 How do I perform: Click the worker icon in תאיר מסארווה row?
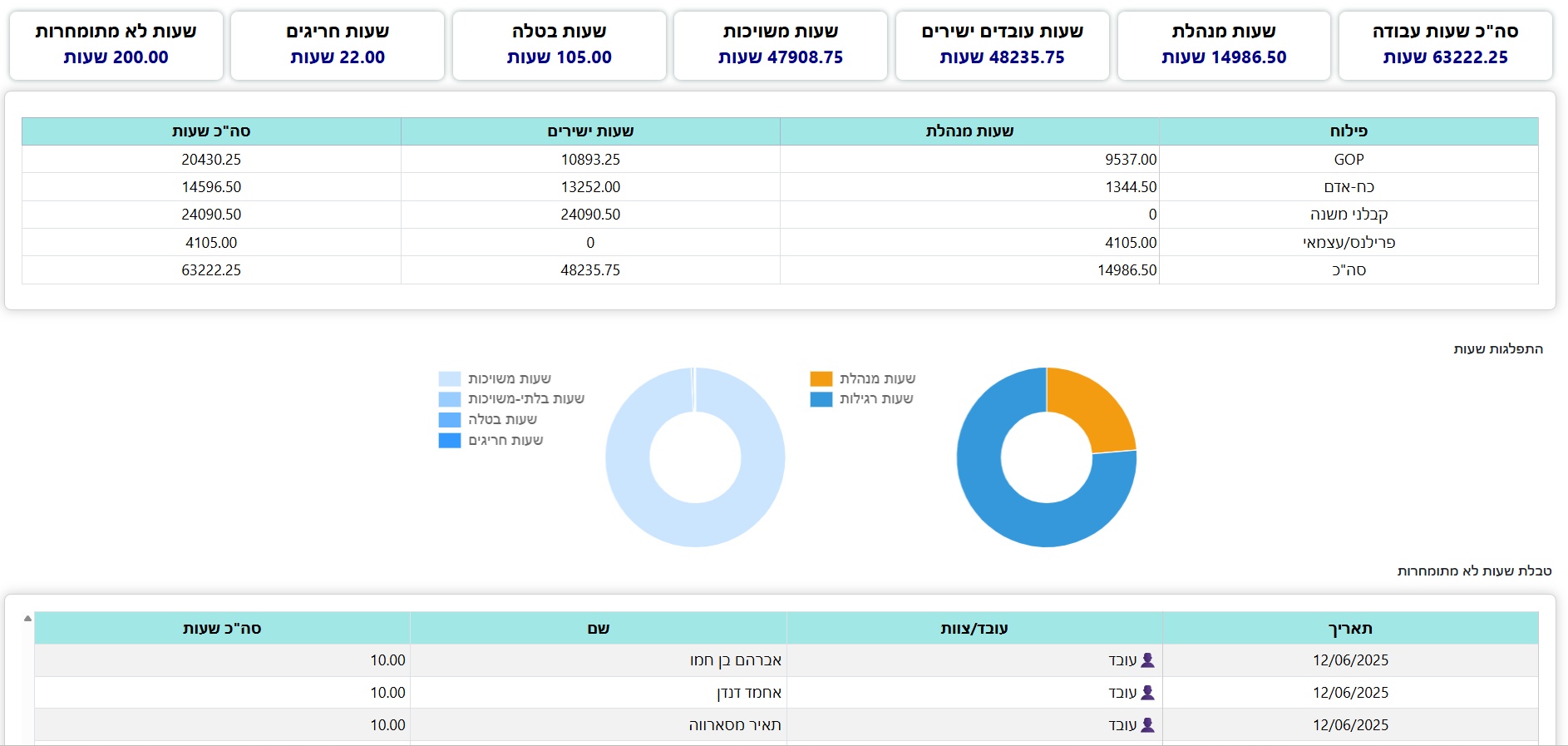(x=1147, y=725)
